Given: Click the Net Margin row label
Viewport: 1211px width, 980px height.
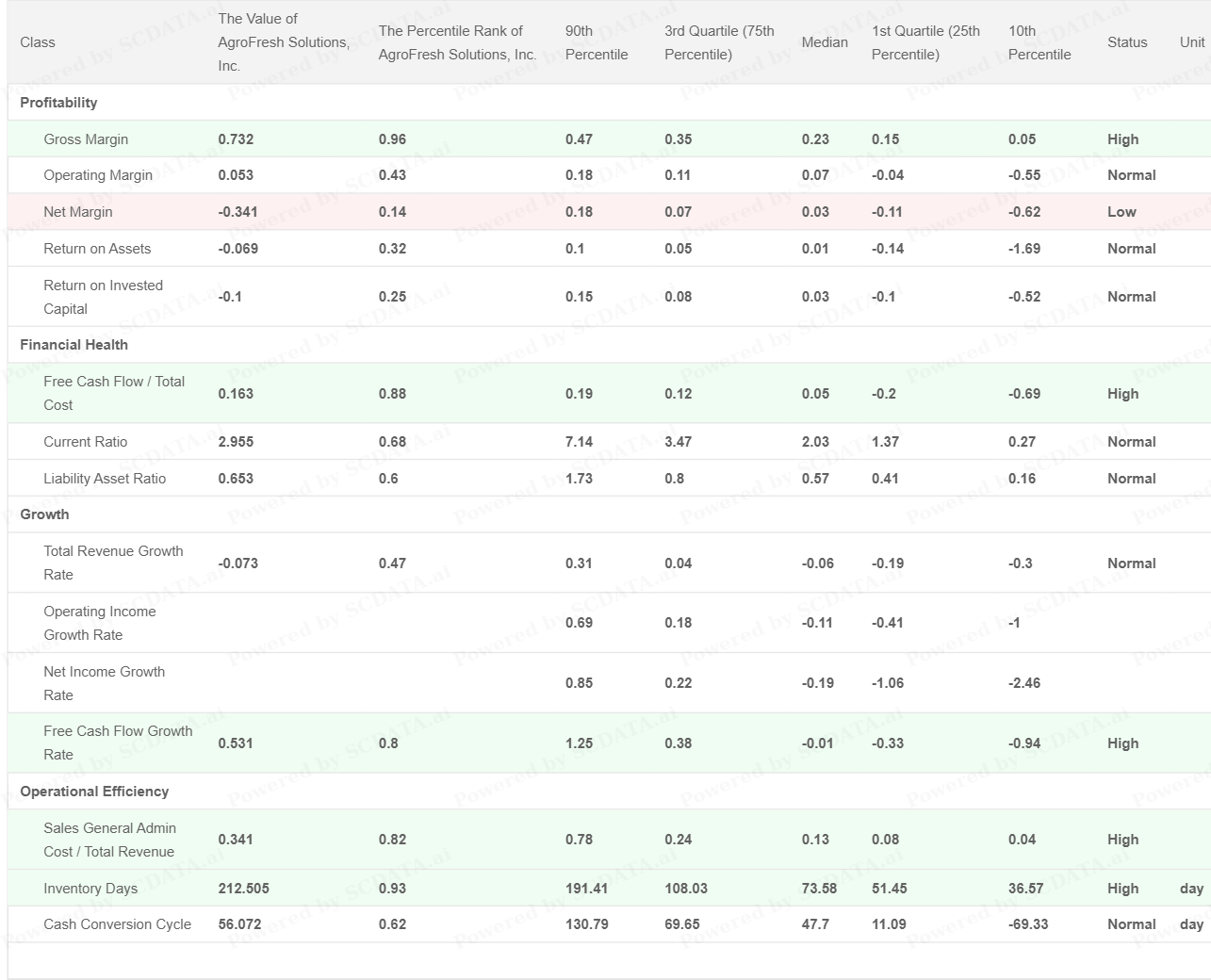Looking at the screenshot, I should [78, 212].
